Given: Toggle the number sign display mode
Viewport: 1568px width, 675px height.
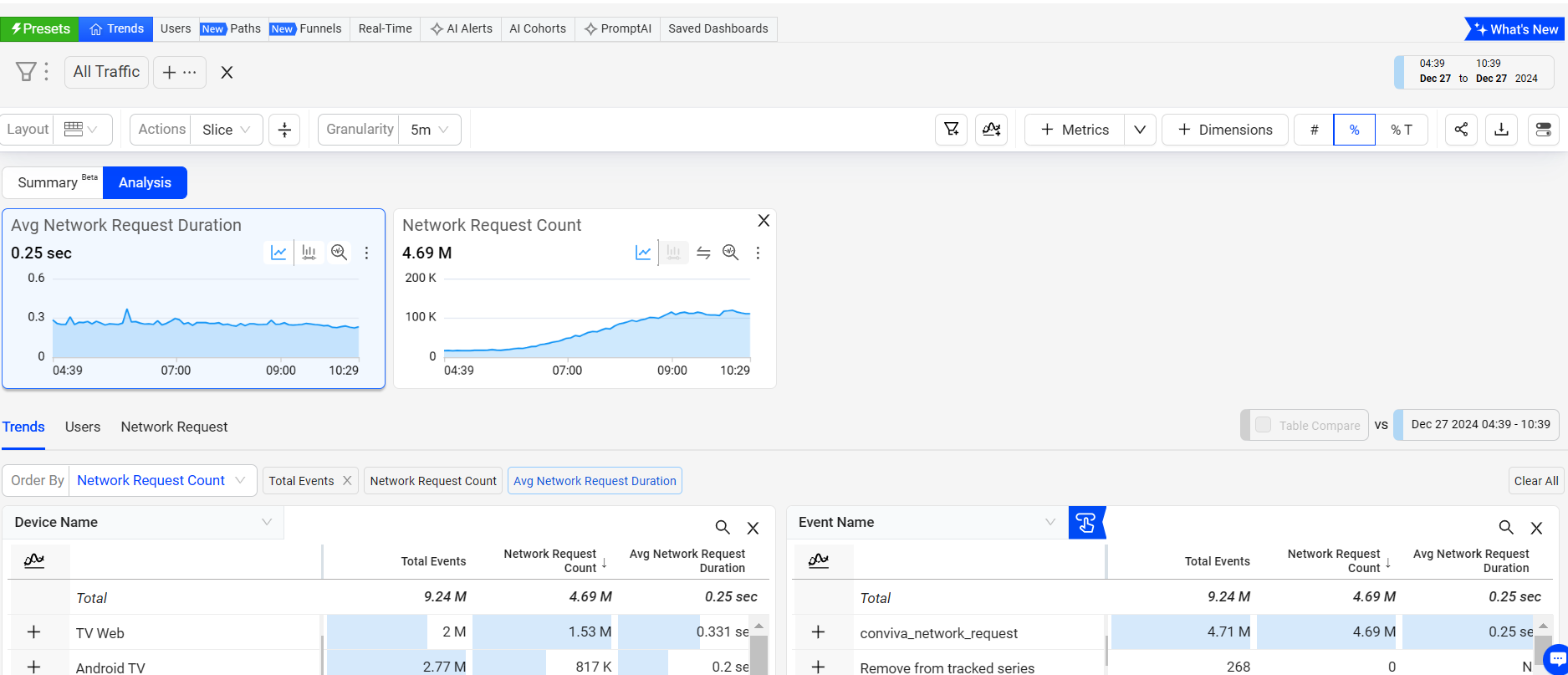Looking at the screenshot, I should pyautogui.click(x=1314, y=130).
